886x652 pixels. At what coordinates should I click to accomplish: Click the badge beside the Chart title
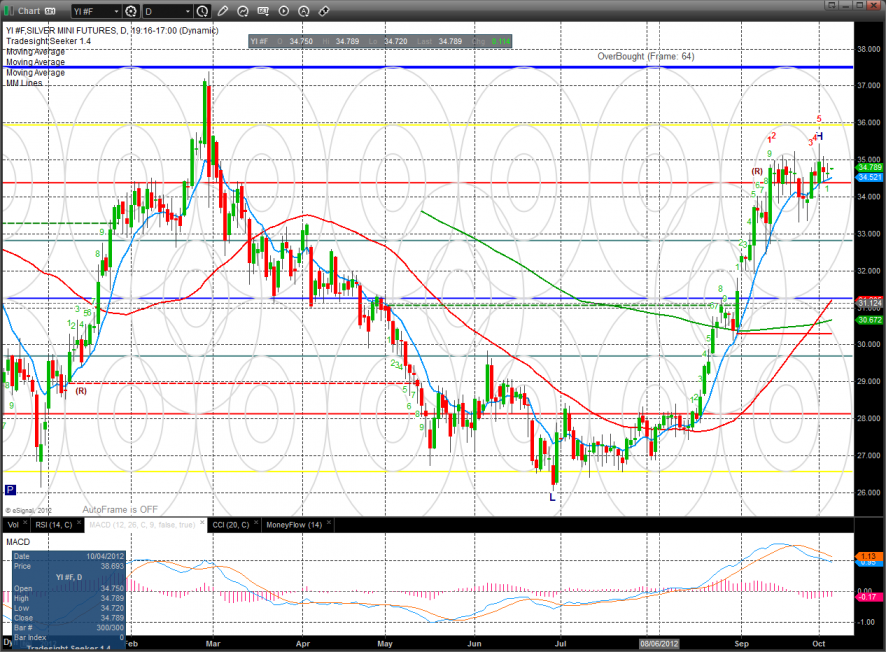coord(50,12)
